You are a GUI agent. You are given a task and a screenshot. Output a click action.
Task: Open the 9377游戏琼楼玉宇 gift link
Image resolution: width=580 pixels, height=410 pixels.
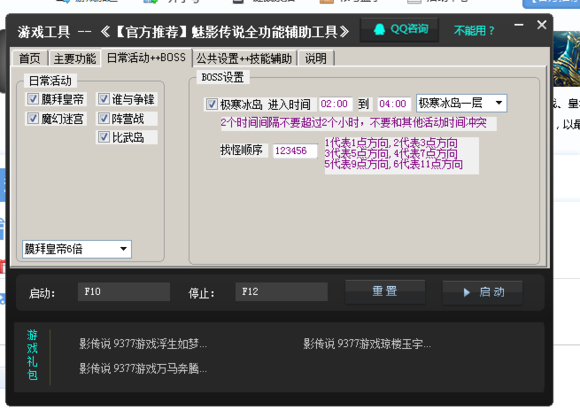click(x=367, y=344)
